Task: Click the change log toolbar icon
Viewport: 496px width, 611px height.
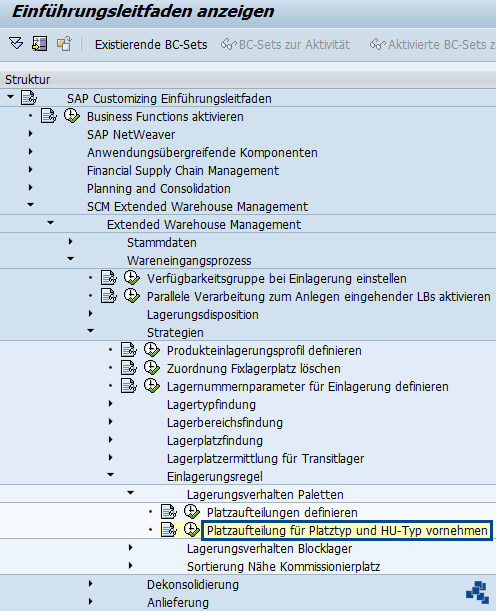Action: (x=39, y=43)
